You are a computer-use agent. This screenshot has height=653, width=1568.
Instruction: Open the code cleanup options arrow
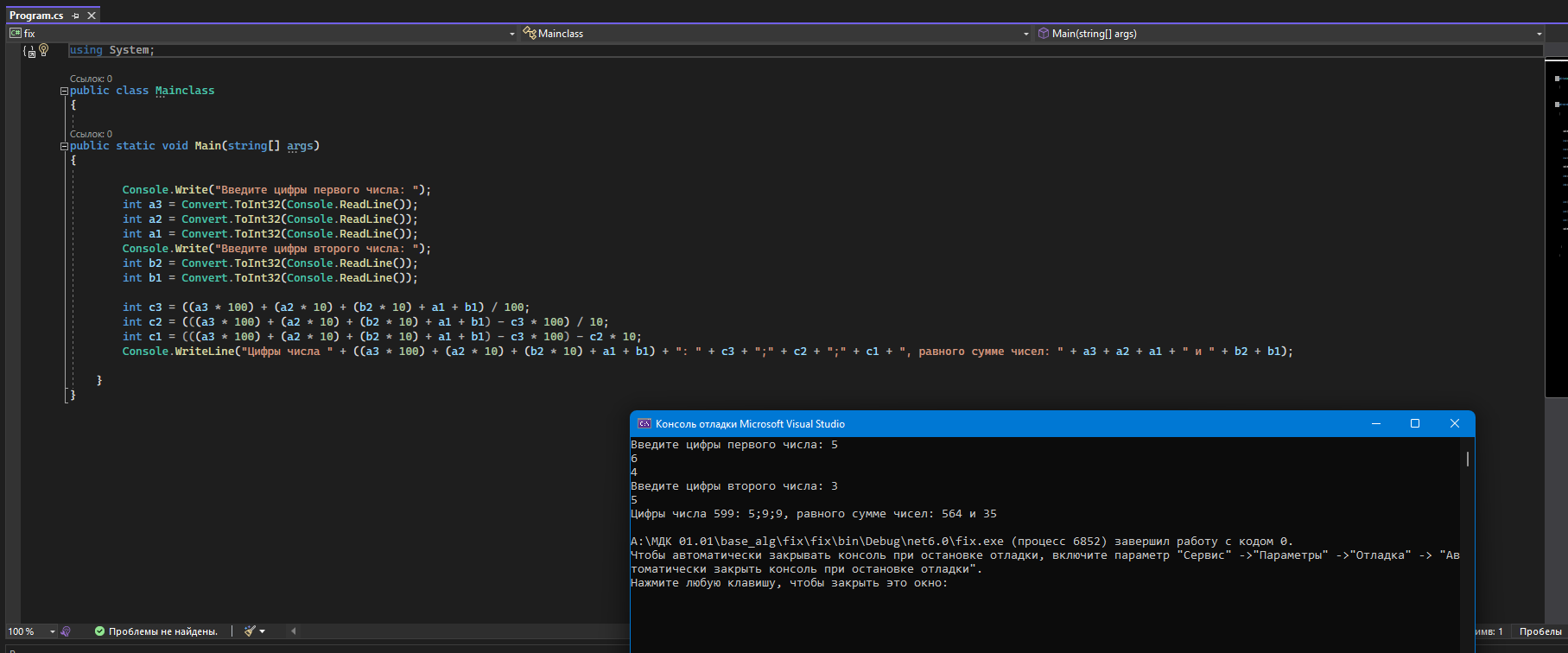[x=263, y=631]
